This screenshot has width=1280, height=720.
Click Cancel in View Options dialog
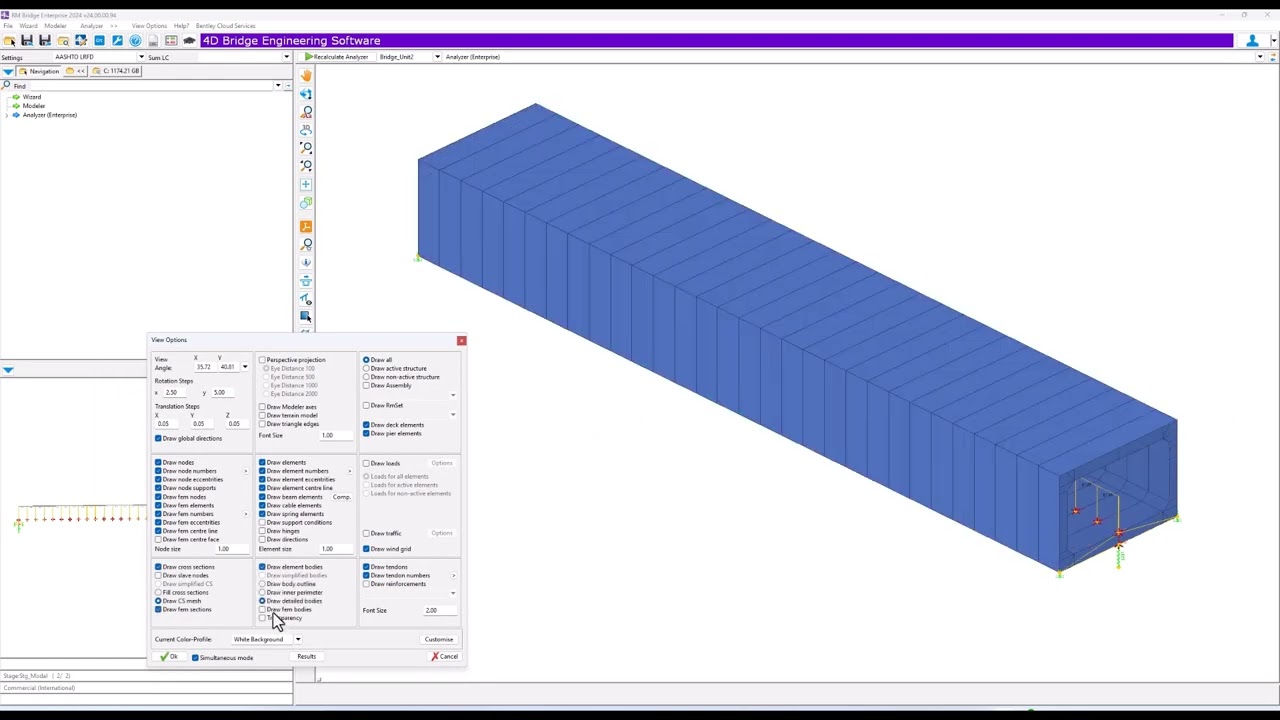click(445, 657)
